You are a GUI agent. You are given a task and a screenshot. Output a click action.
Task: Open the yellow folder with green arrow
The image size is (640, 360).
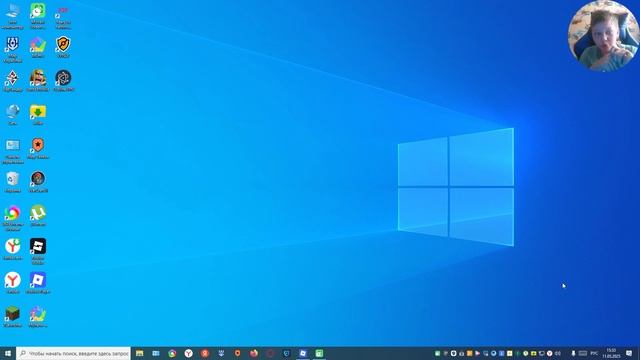(38, 114)
